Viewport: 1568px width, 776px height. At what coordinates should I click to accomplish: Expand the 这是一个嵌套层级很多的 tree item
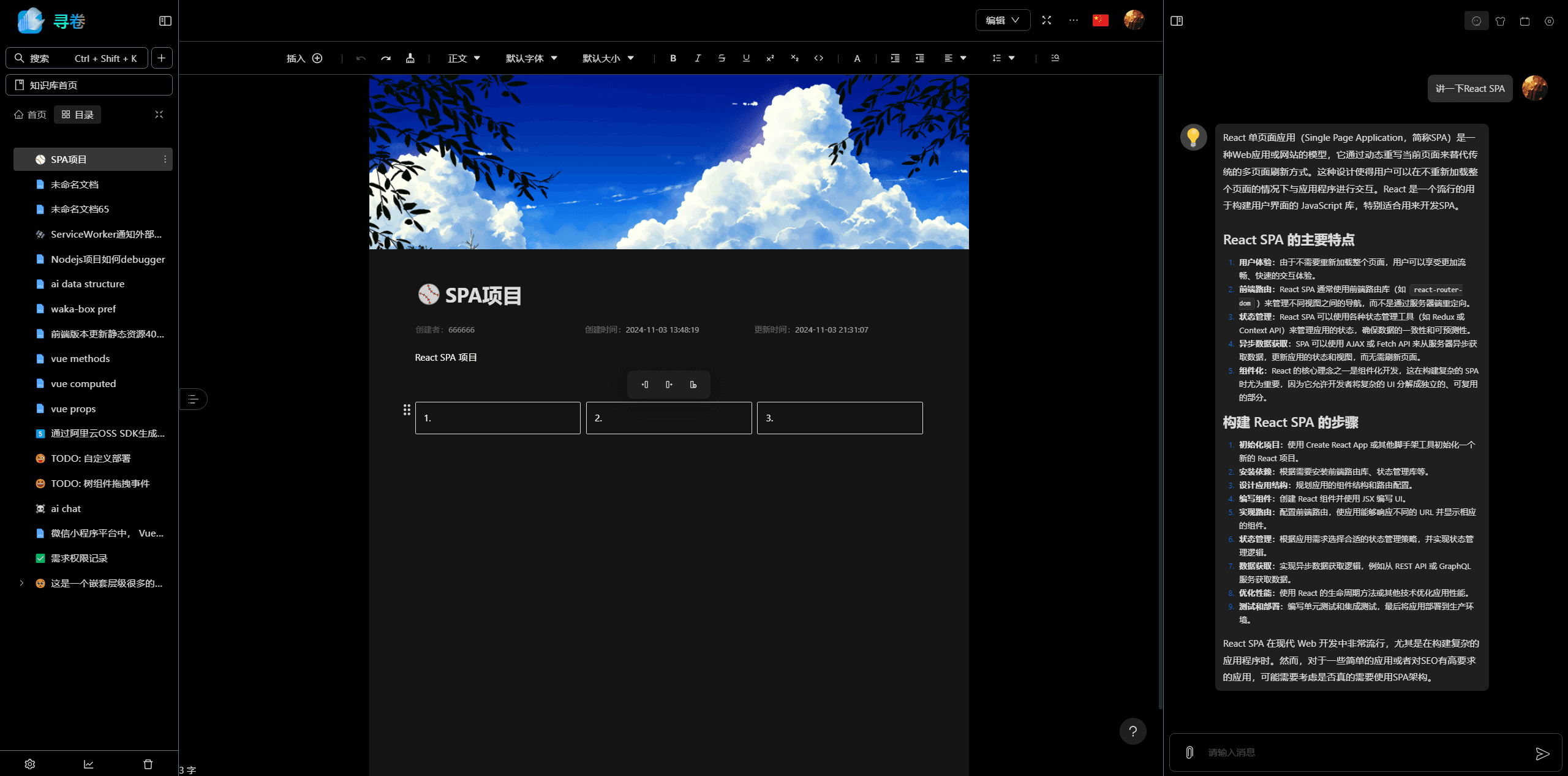coord(21,583)
